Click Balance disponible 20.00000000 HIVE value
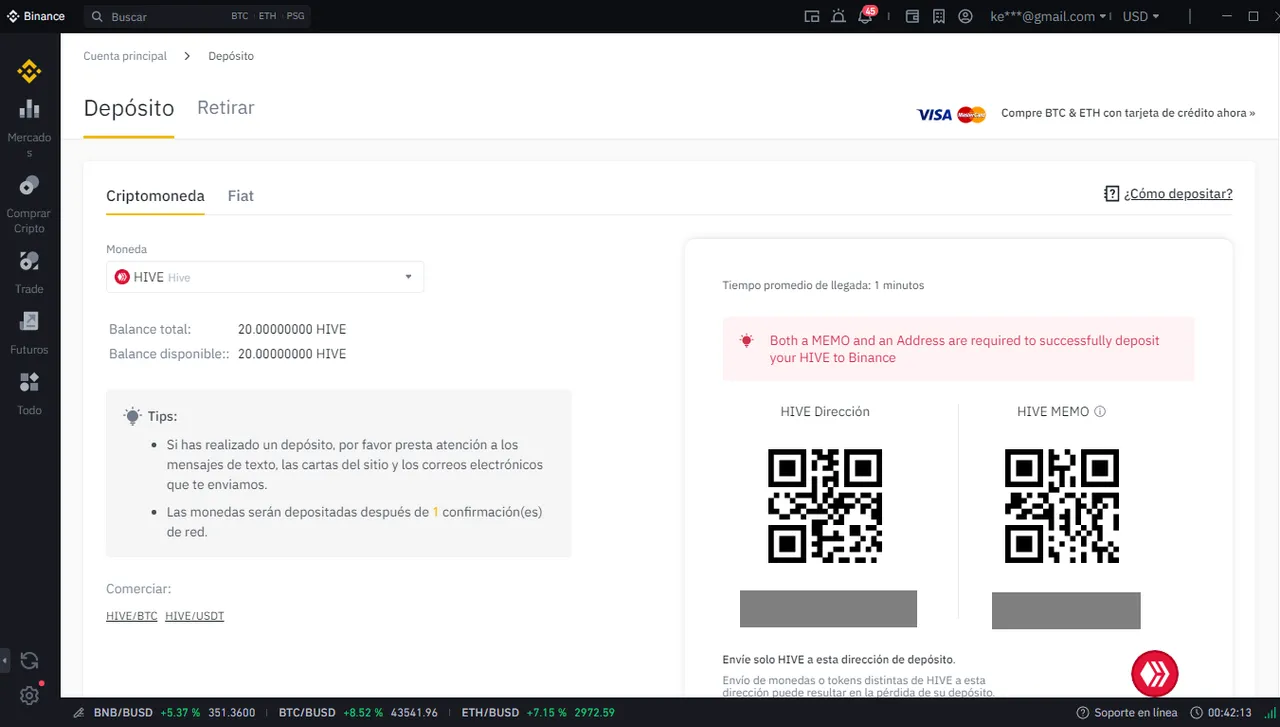This screenshot has height=727, width=1280. click(x=292, y=354)
